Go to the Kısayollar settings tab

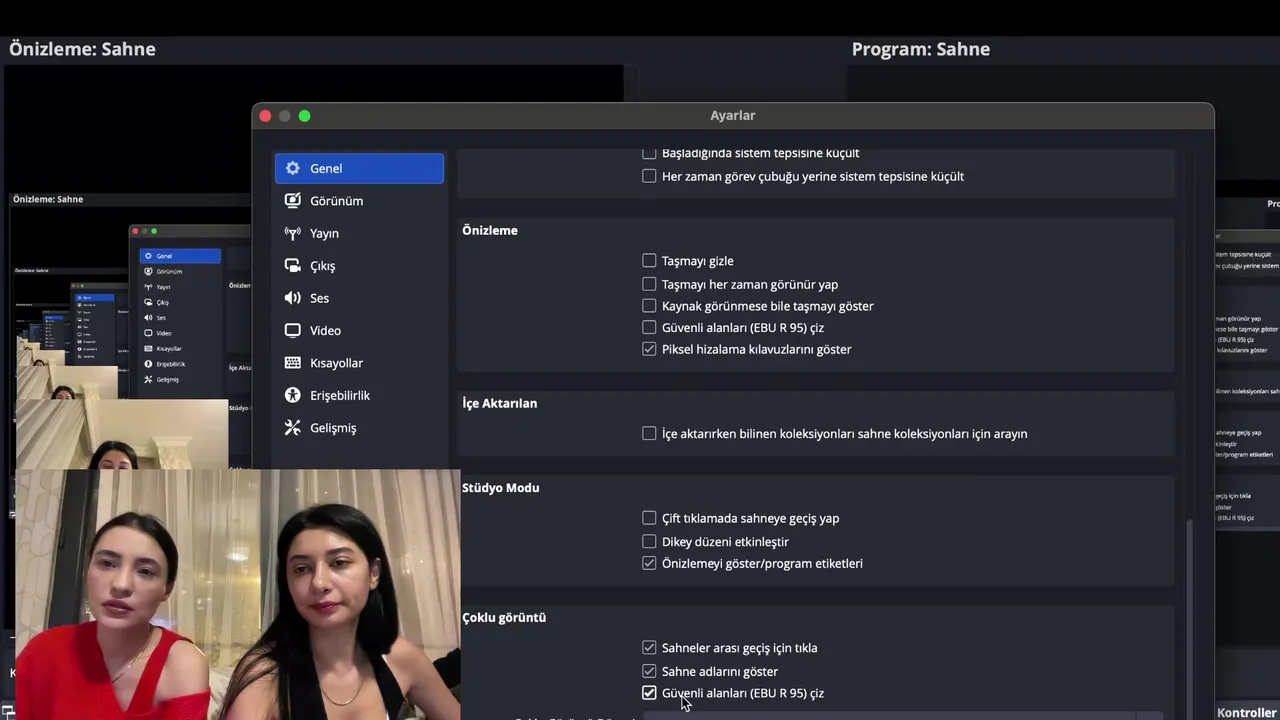pyautogui.click(x=359, y=363)
